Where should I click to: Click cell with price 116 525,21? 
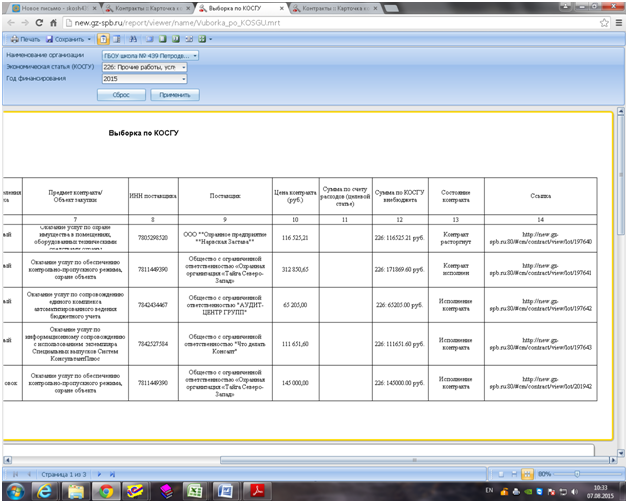coord(296,238)
